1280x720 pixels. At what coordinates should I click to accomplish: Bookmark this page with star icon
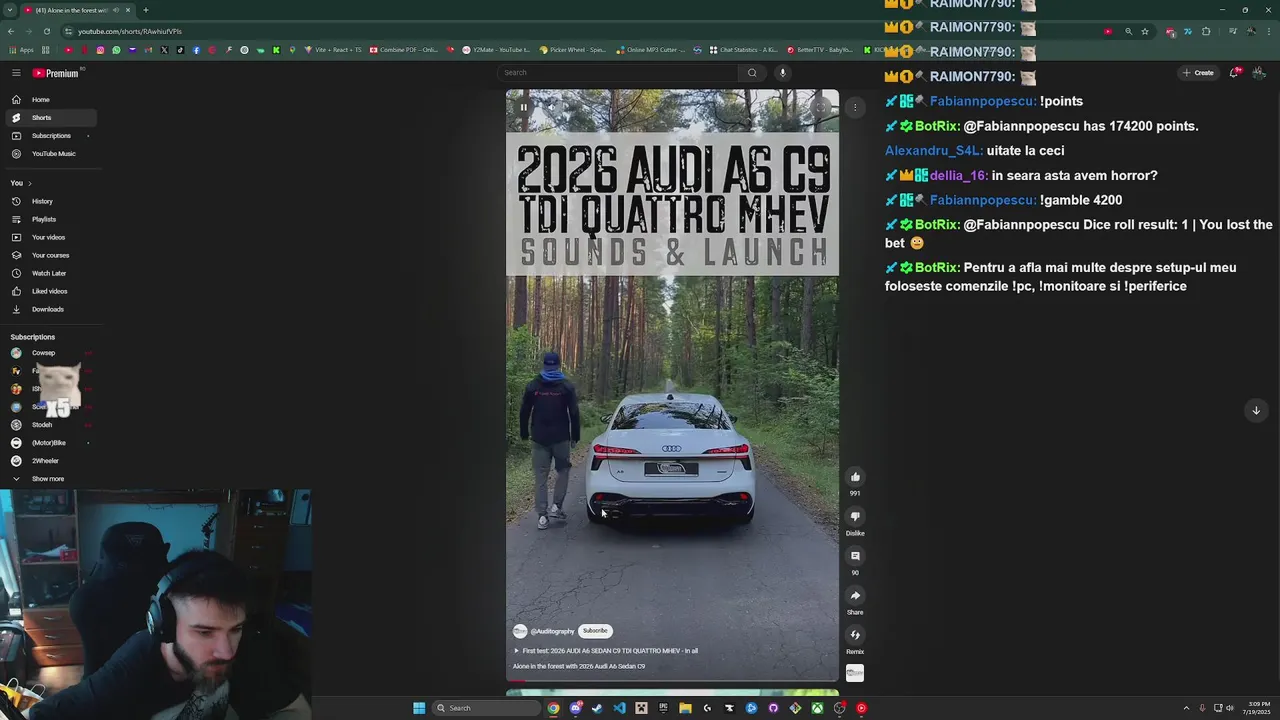[1145, 31]
